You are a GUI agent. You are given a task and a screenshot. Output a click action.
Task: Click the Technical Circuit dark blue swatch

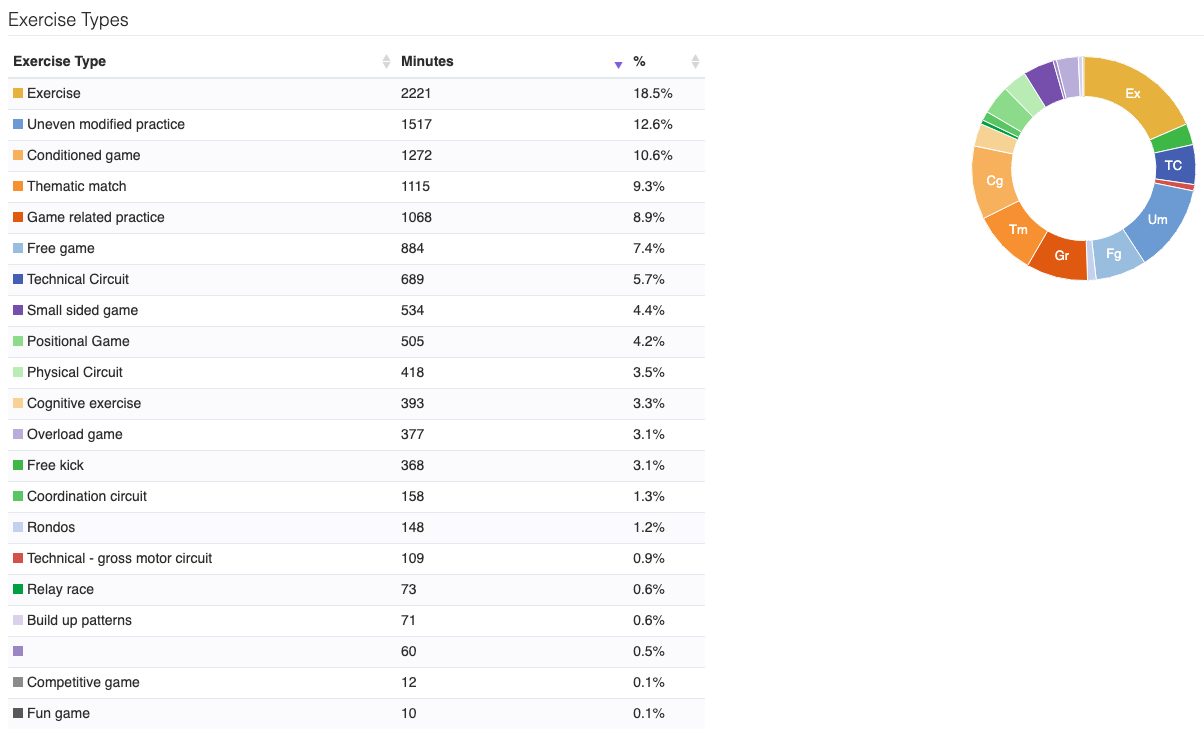tap(18, 279)
